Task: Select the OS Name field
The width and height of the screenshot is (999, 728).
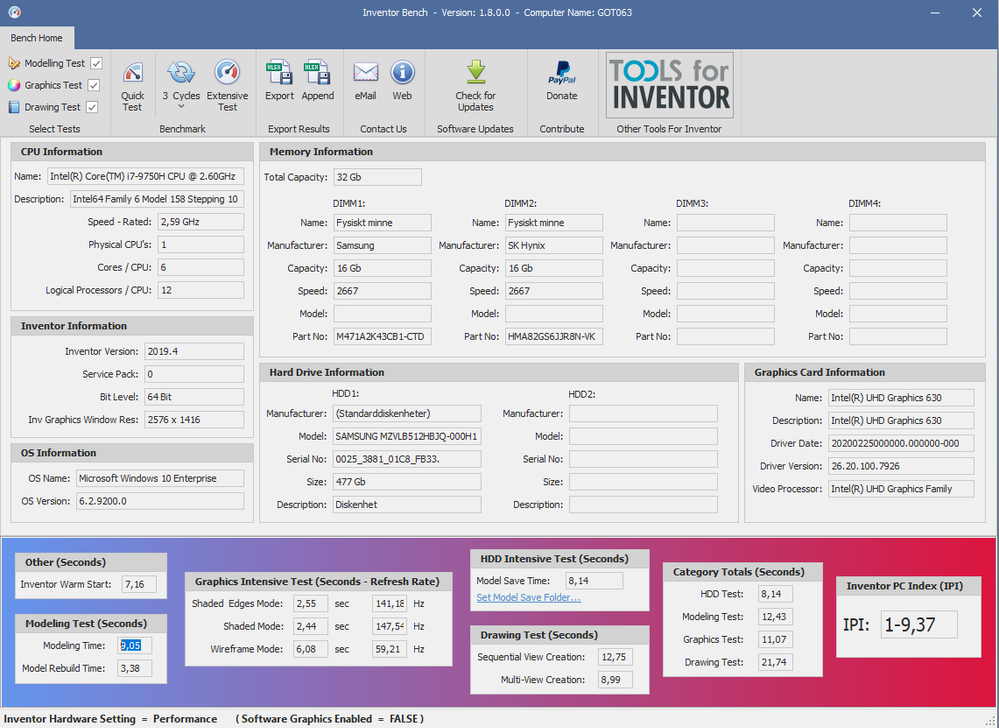Action: point(160,478)
